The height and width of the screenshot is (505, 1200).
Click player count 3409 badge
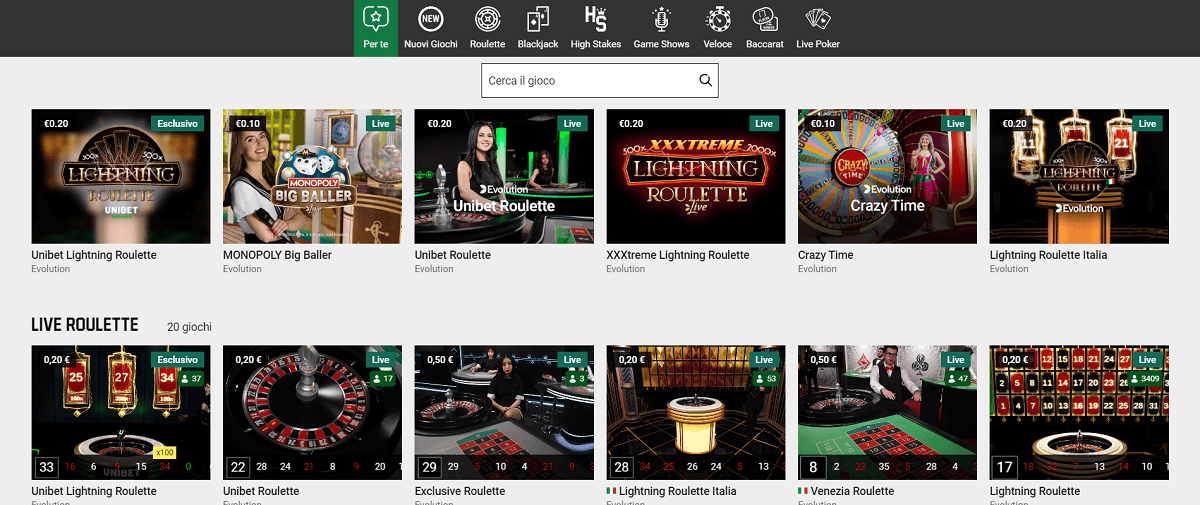tap(1145, 379)
